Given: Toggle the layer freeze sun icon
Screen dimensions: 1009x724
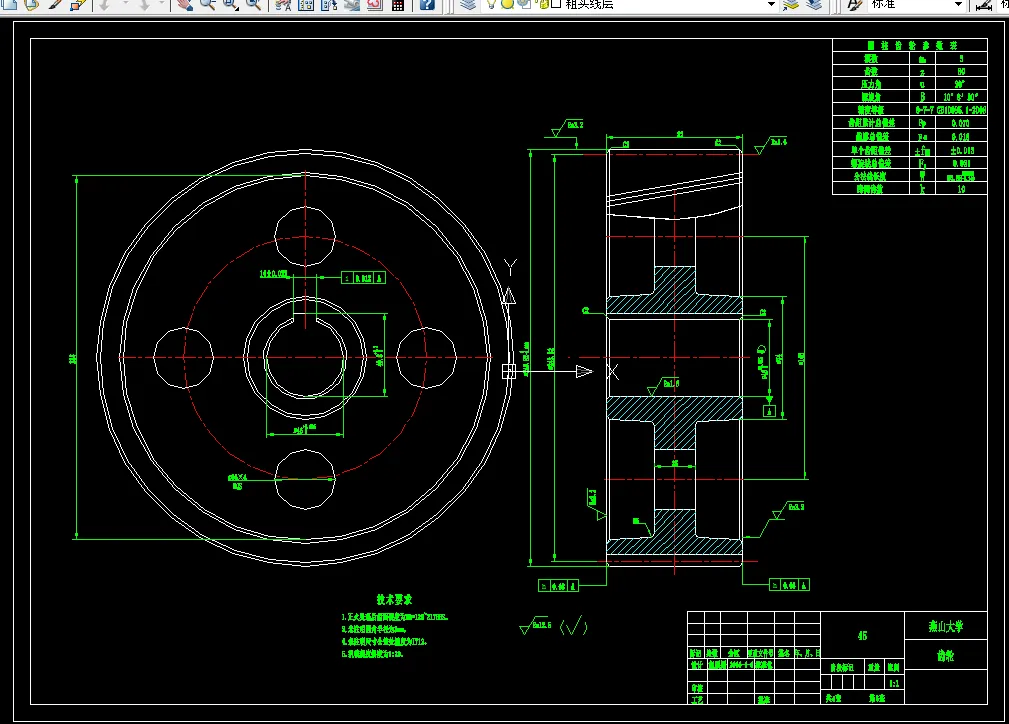Looking at the screenshot, I should coord(507,4).
